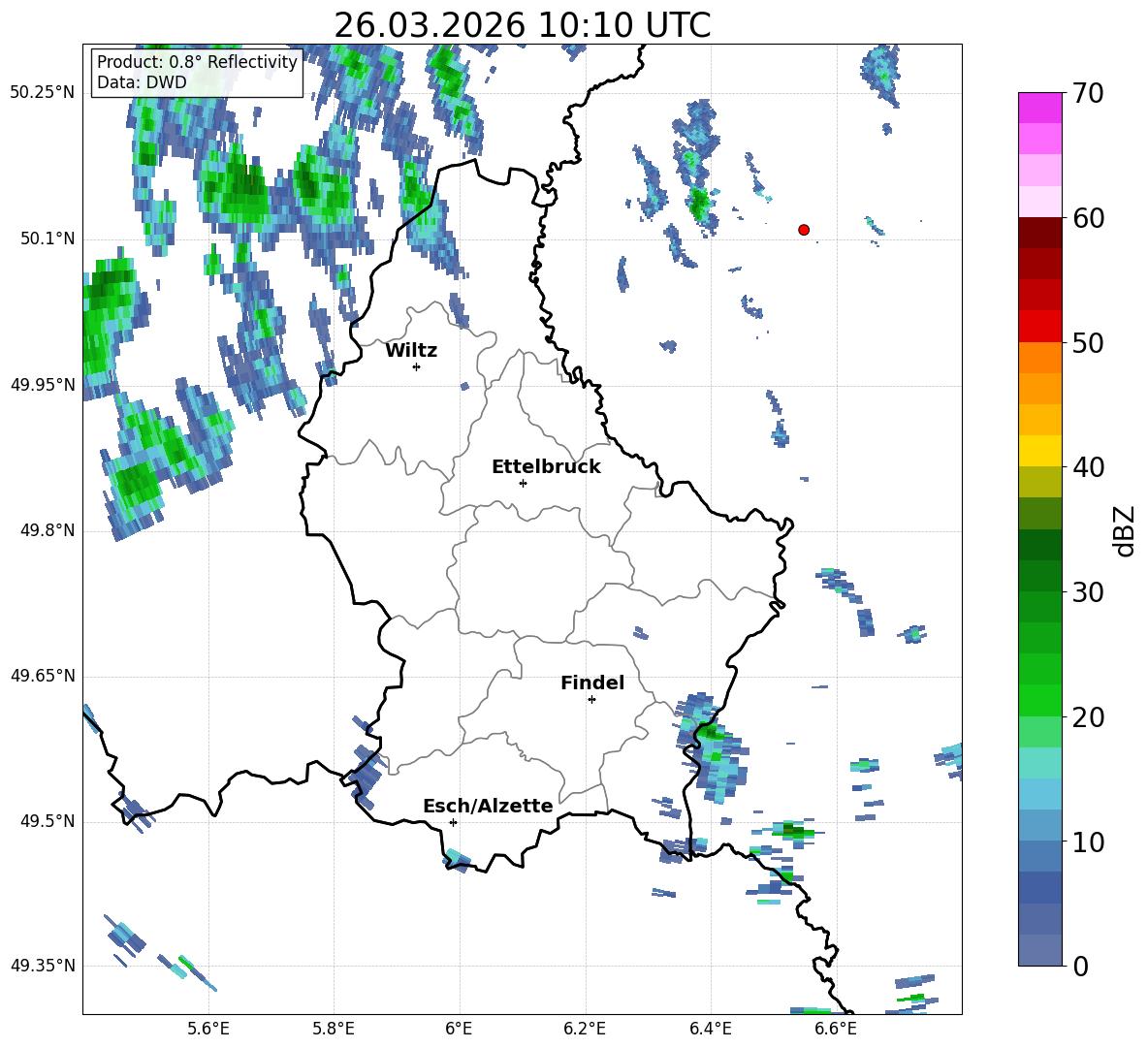Click the 49.8°N latitude label

[x=48, y=530]
